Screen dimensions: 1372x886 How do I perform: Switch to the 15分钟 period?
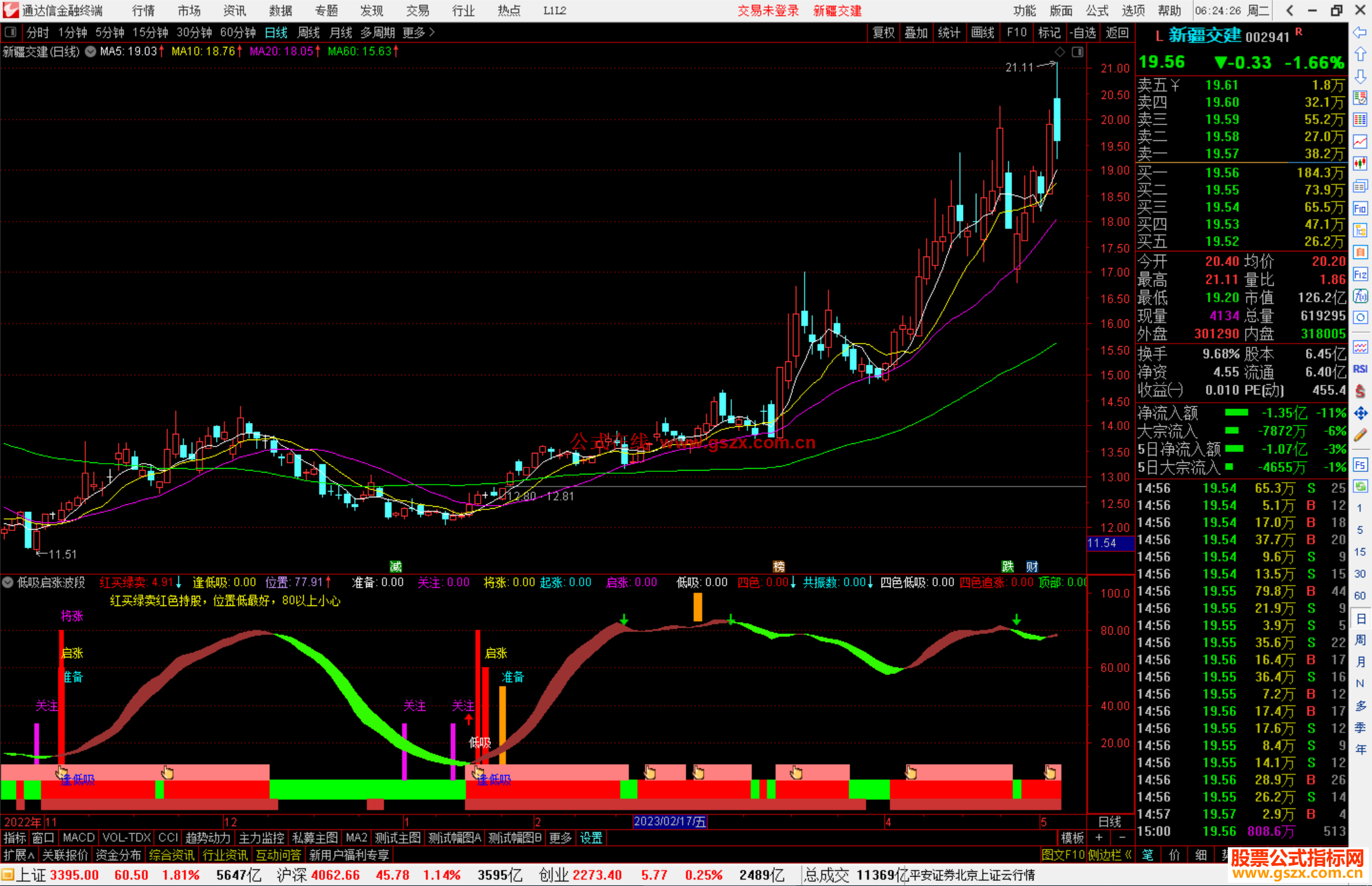pyautogui.click(x=150, y=32)
